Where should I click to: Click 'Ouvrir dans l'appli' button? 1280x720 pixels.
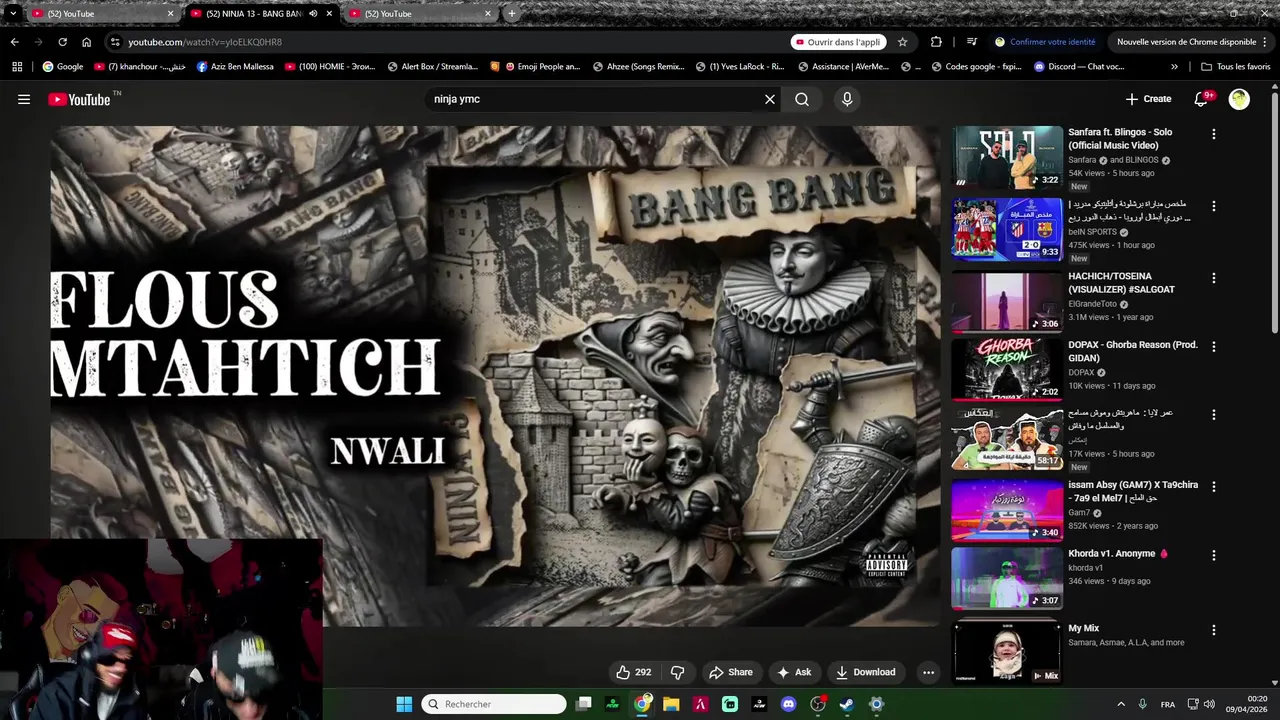click(838, 42)
